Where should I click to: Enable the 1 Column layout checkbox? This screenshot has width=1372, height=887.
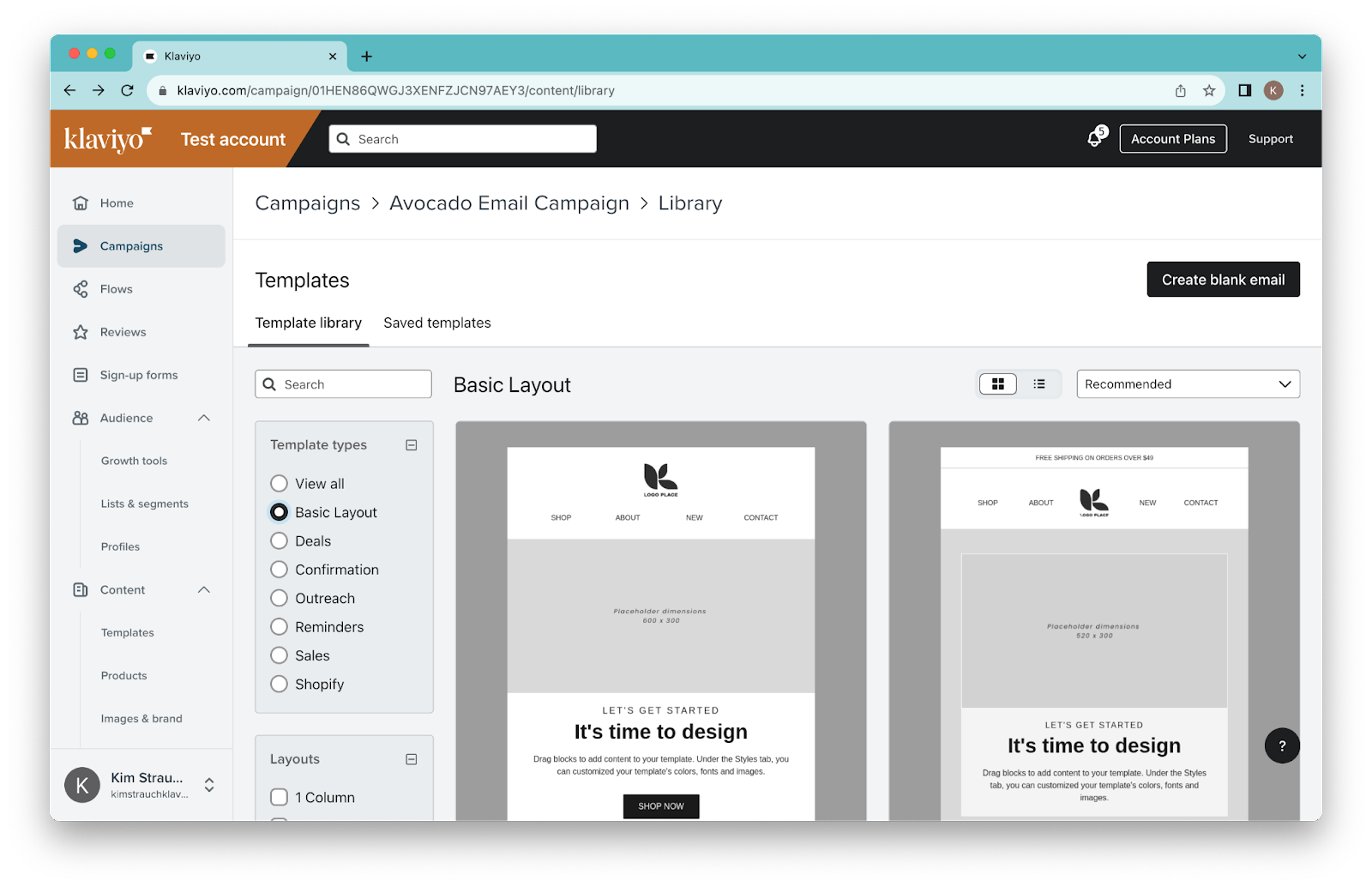click(279, 797)
